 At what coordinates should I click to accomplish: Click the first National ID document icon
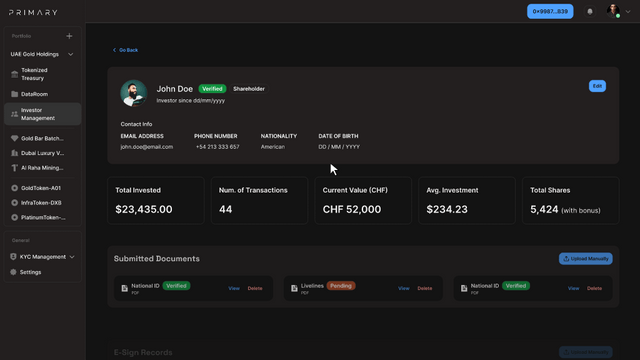pyautogui.click(x=124, y=288)
